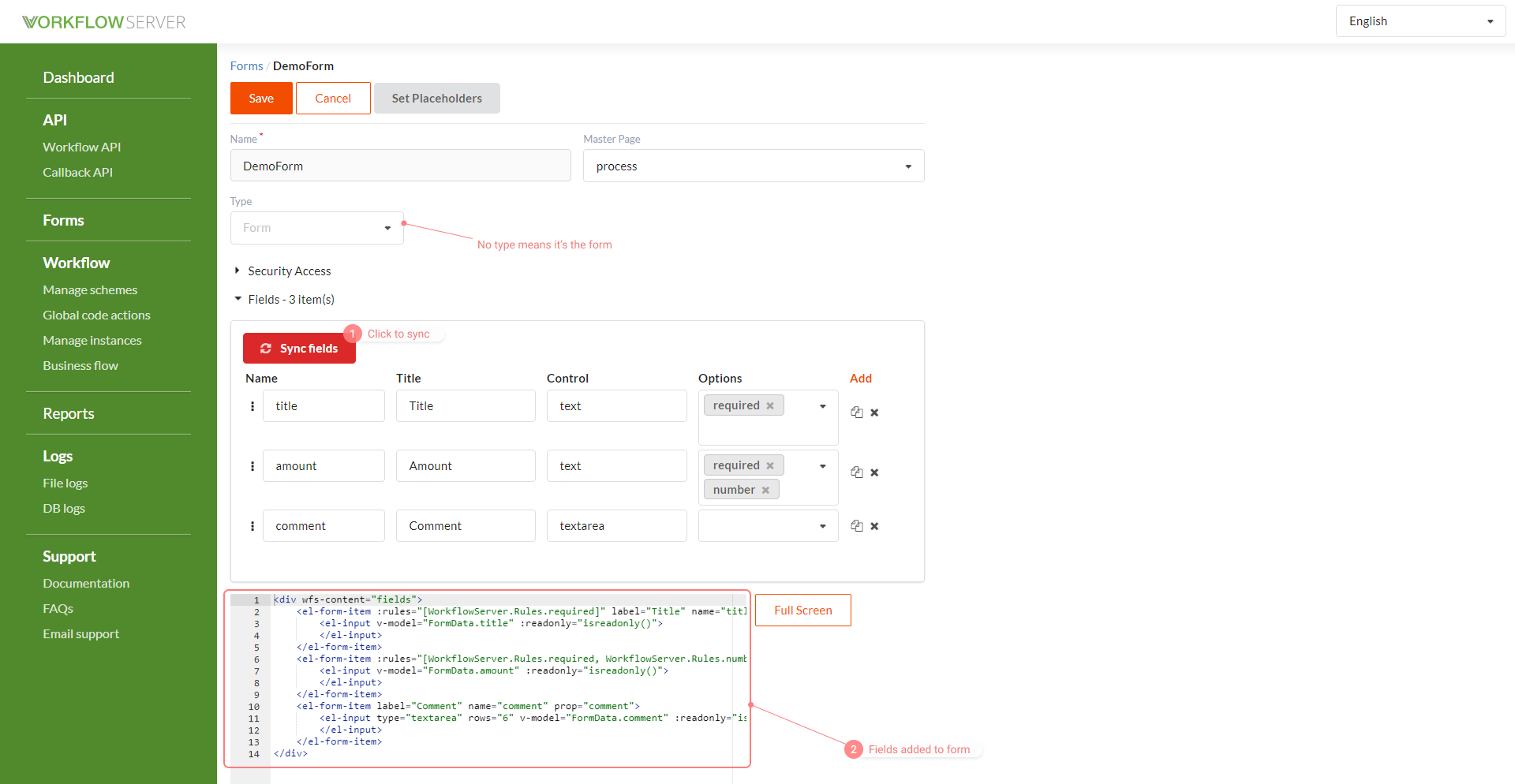Open the Master Page process dropdown
This screenshot has height=784, width=1515.
[x=754, y=166]
